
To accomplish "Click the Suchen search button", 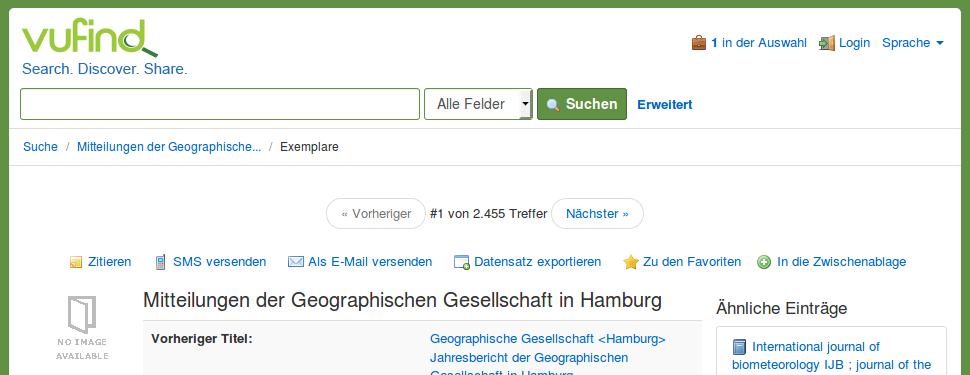I will pyautogui.click(x=582, y=104).
